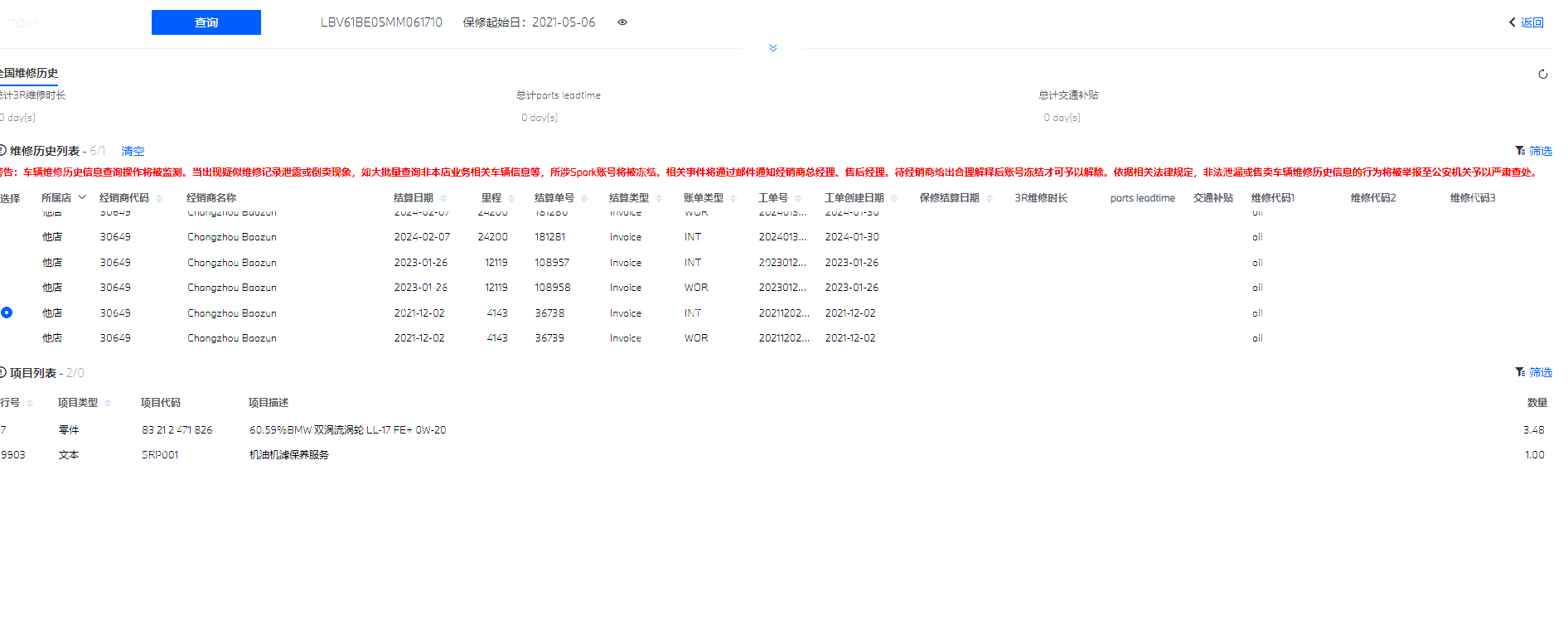
Task: Click the 项目描述 column header
Action: (269, 403)
